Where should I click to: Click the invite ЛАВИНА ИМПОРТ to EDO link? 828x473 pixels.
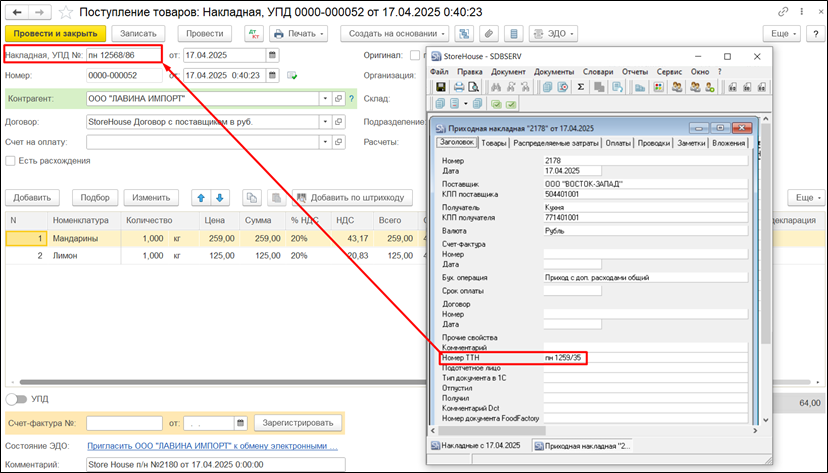[x=210, y=445]
